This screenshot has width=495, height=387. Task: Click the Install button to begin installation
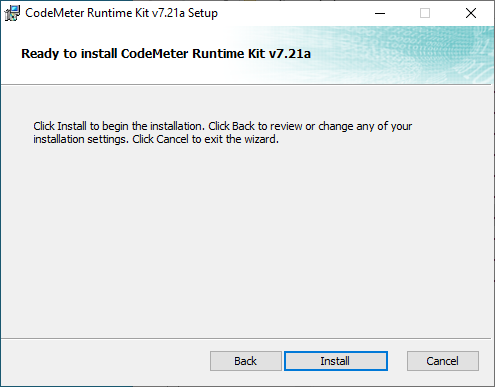point(336,361)
